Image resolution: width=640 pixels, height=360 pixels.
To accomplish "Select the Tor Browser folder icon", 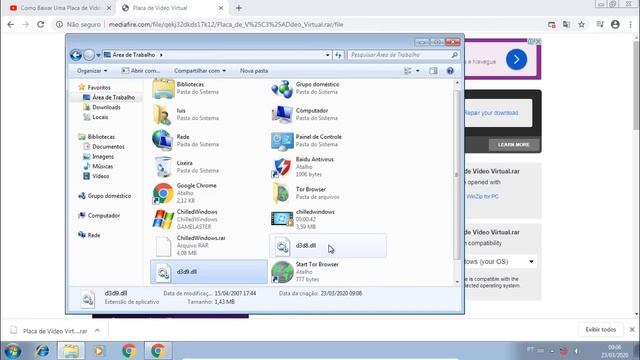I will (x=282, y=193).
